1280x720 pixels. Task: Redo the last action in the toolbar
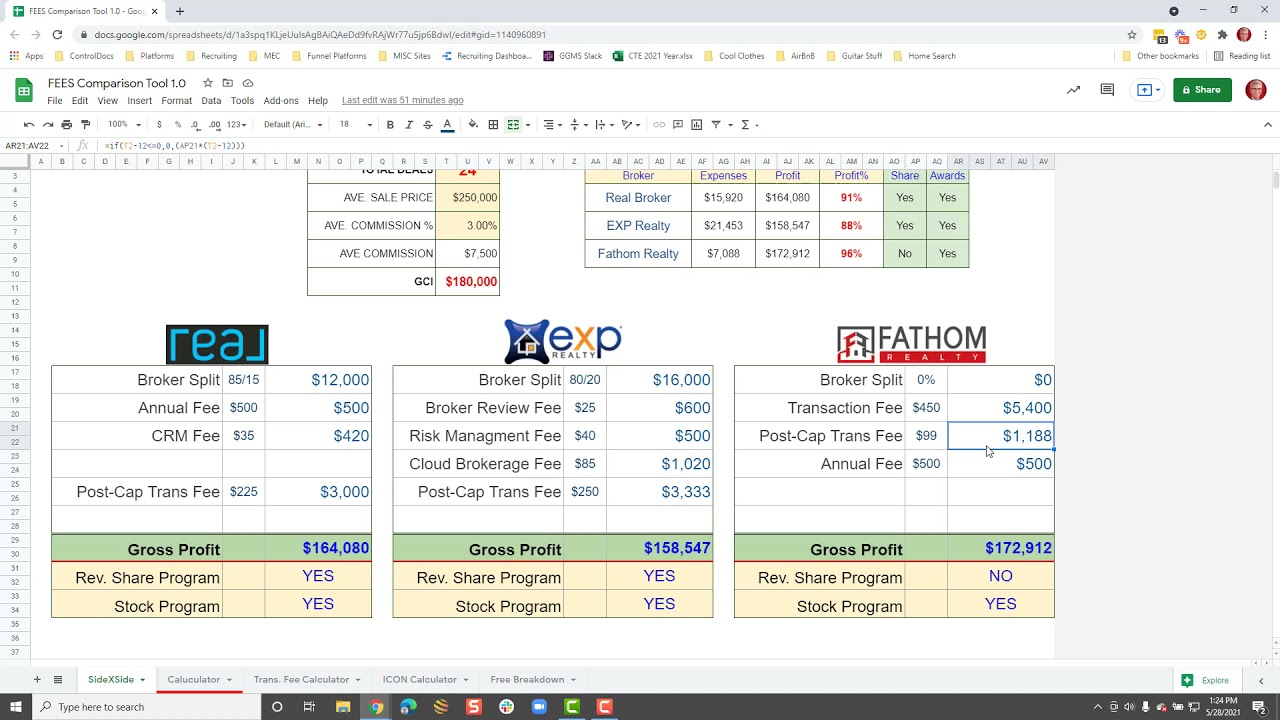(x=47, y=125)
